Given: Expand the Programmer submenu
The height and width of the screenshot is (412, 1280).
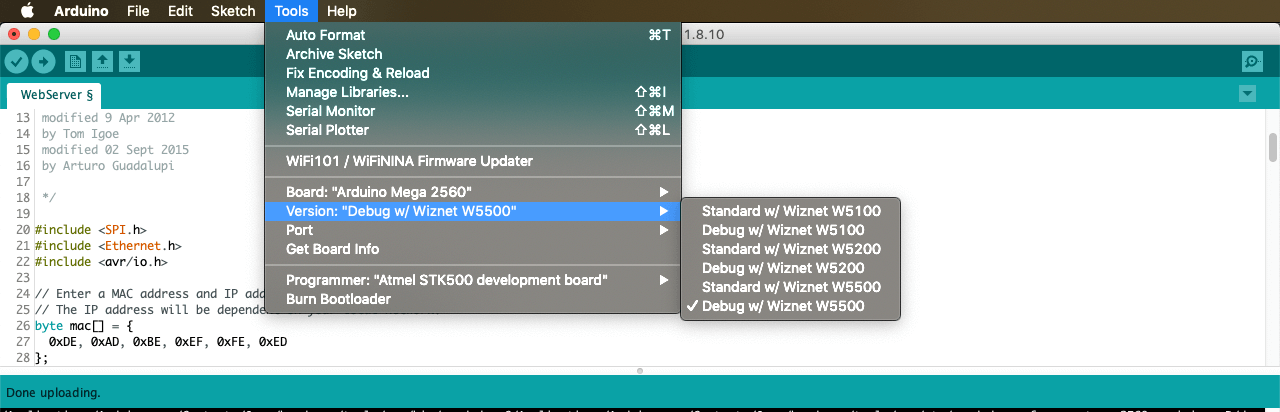Looking at the screenshot, I should click(x=473, y=280).
